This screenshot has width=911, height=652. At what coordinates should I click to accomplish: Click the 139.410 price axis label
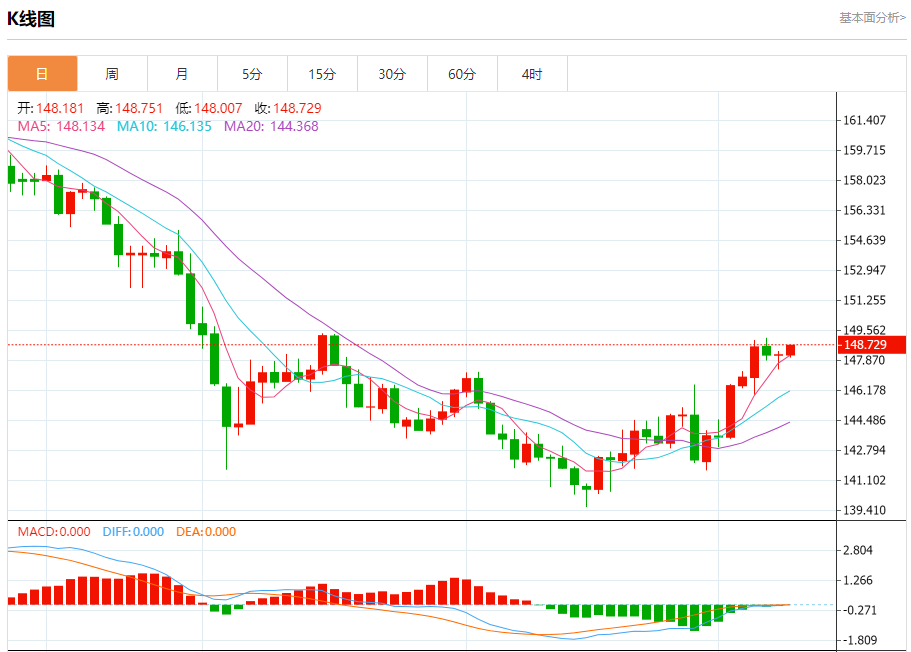(865, 510)
